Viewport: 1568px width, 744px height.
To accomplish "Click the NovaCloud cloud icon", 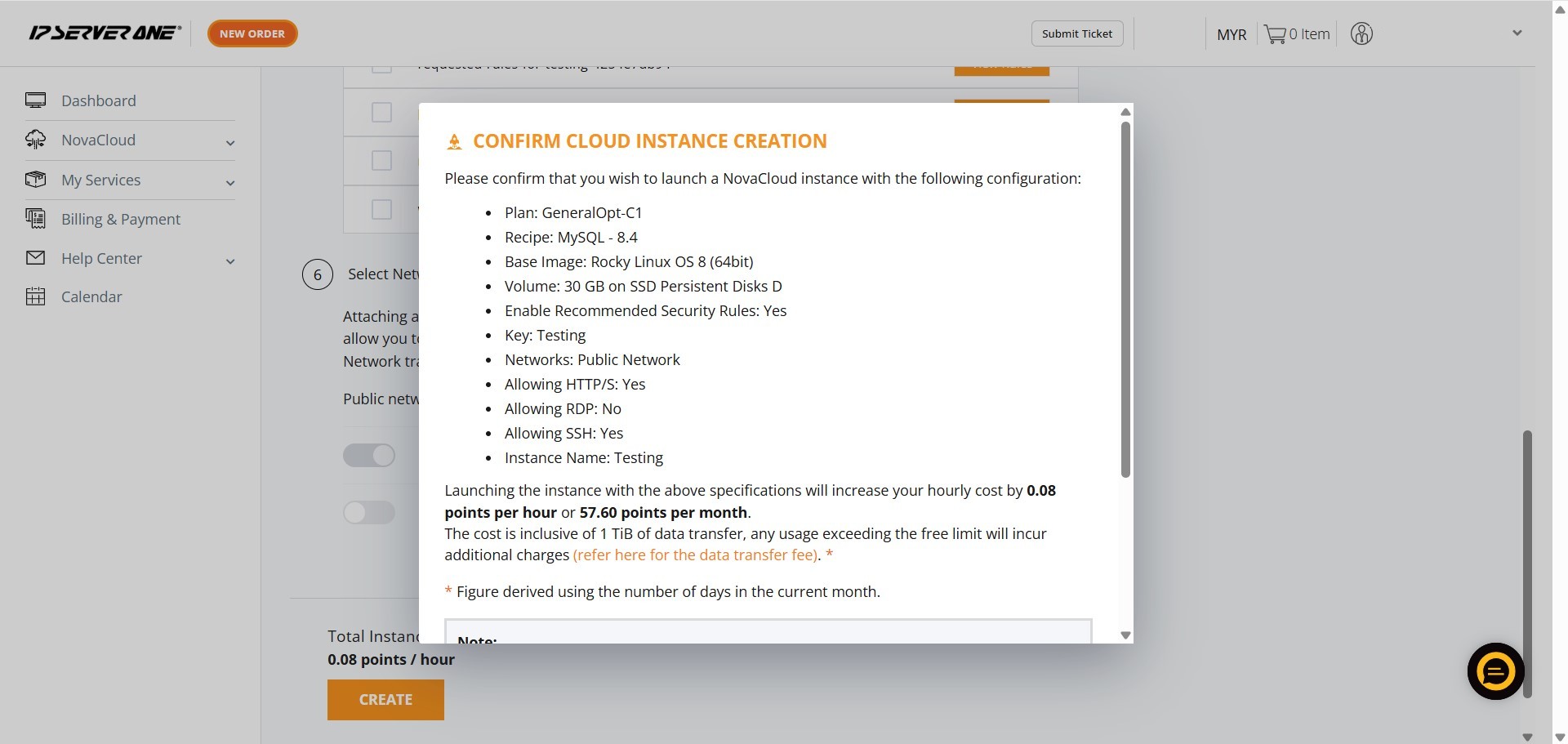I will 35,140.
